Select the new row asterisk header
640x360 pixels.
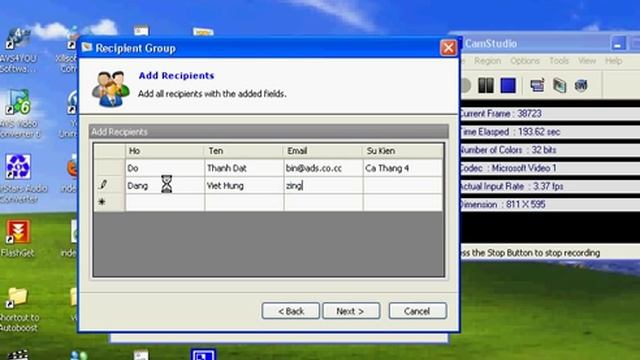tap(109, 202)
